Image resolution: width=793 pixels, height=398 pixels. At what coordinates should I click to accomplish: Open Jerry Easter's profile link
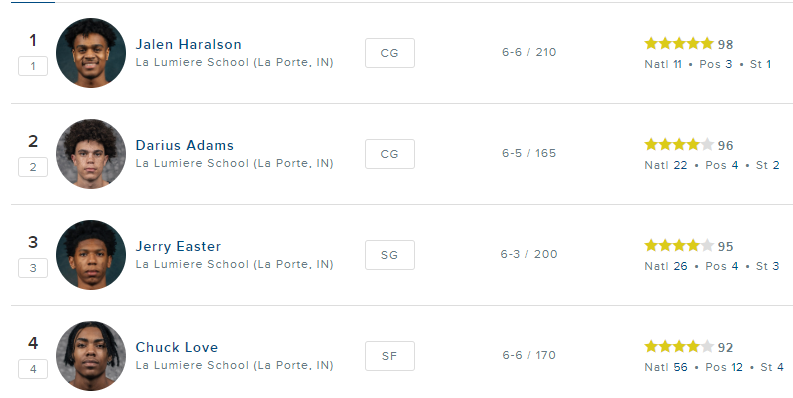tap(178, 247)
